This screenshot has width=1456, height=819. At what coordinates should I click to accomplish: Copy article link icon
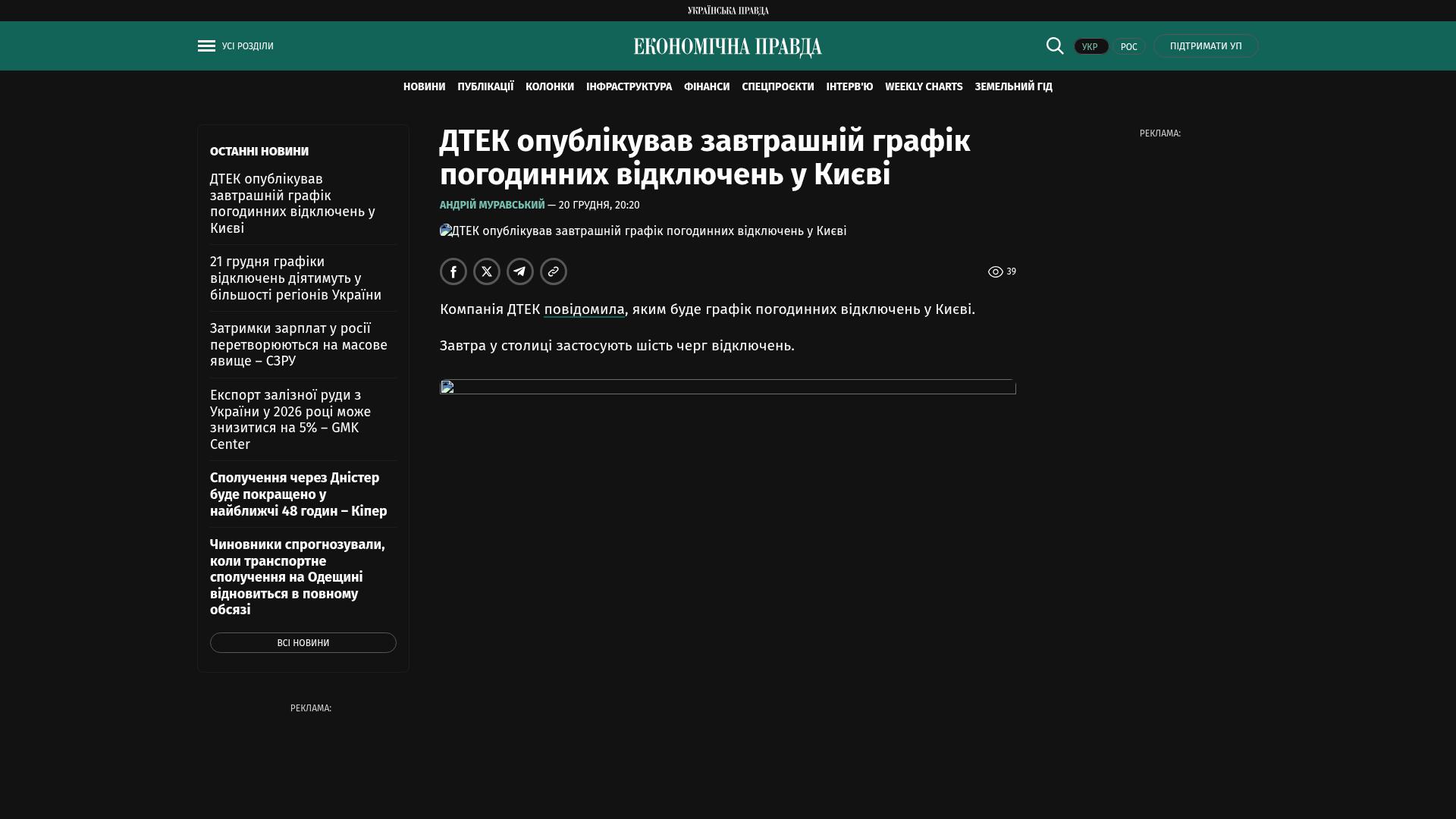554,271
